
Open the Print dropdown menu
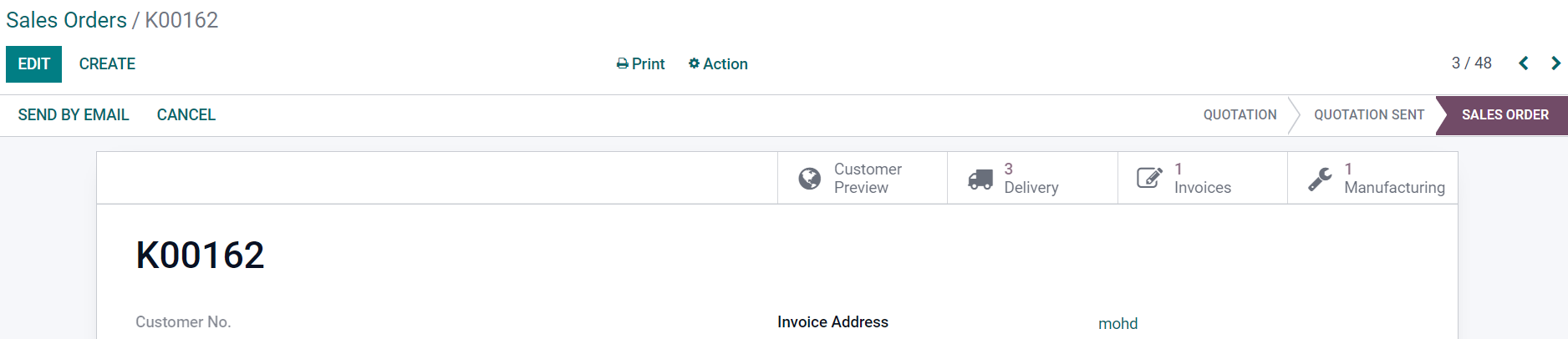(640, 64)
